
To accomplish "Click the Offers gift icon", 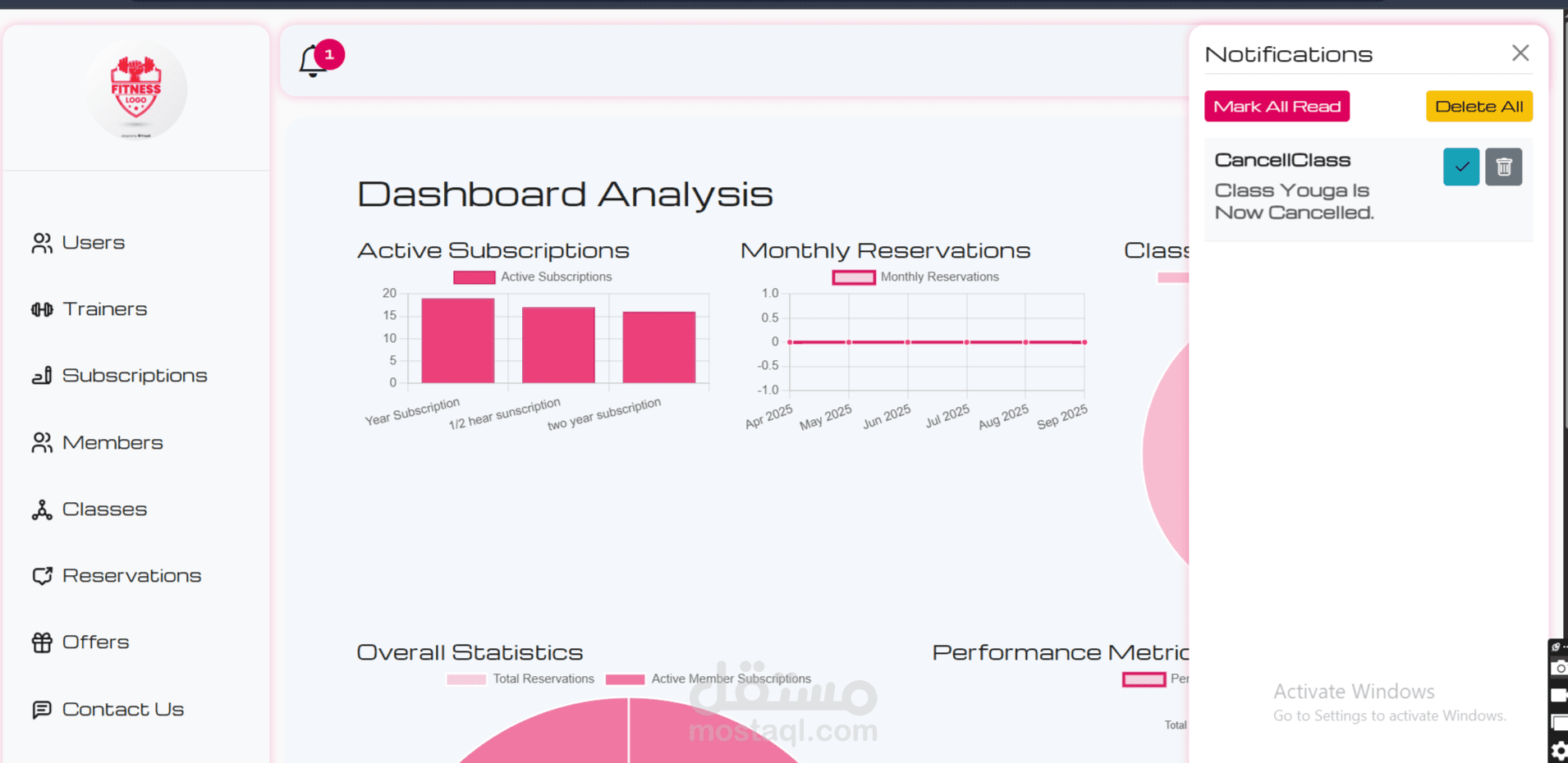I will [42, 642].
